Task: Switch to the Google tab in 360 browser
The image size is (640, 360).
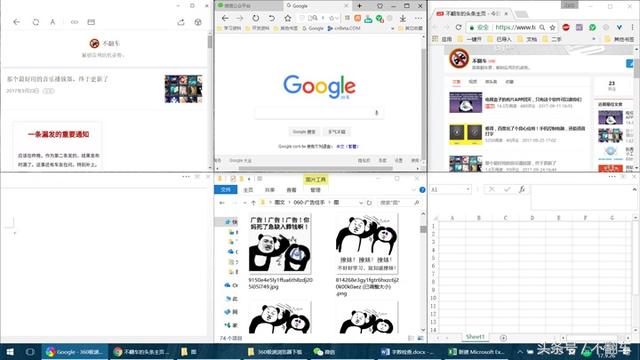Action: click(x=317, y=6)
